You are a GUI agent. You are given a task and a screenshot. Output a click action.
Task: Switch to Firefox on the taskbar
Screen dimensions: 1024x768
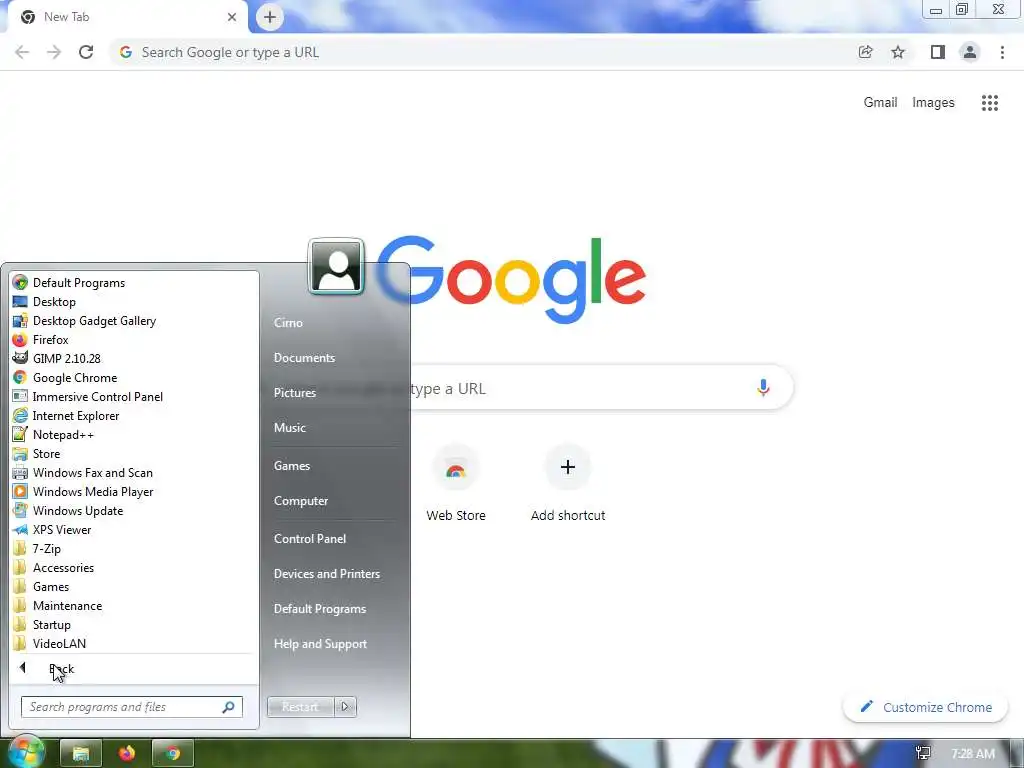[x=127, y=754]
